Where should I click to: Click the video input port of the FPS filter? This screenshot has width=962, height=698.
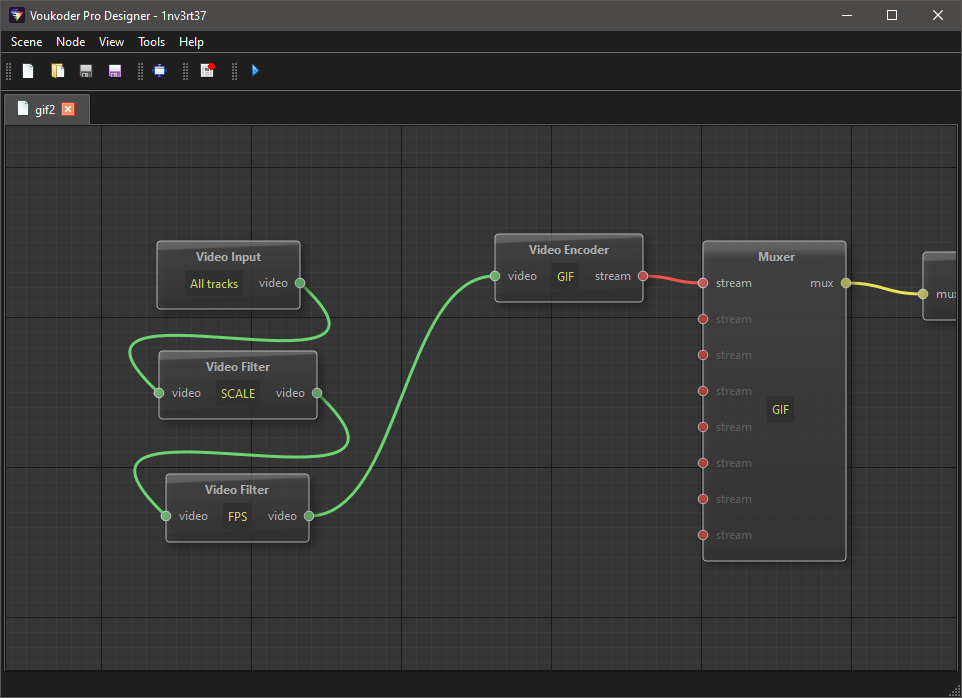pos(166,516)
